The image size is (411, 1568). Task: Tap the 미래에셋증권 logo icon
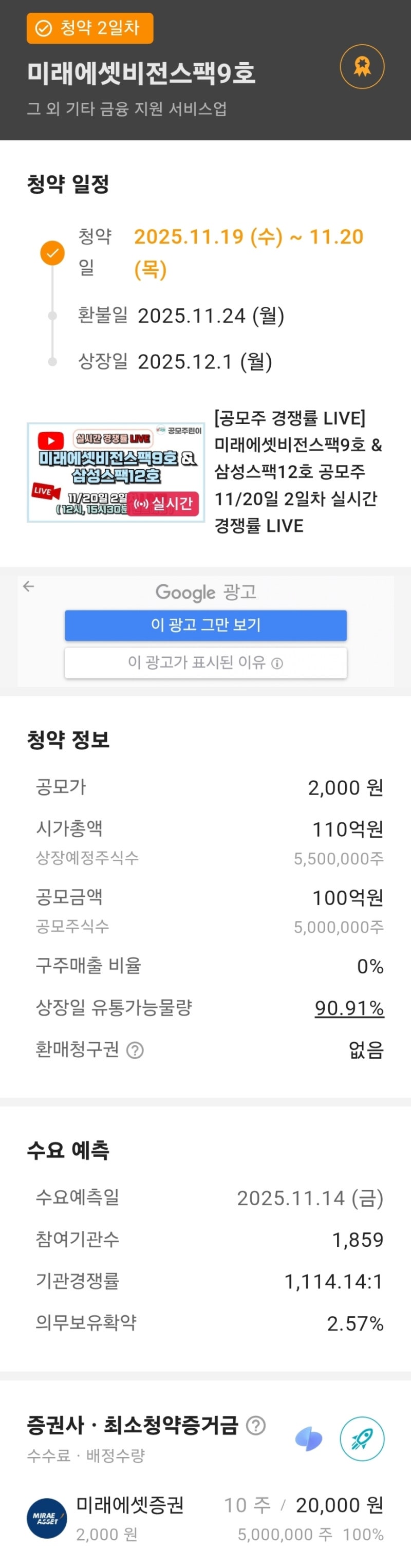47,1518
